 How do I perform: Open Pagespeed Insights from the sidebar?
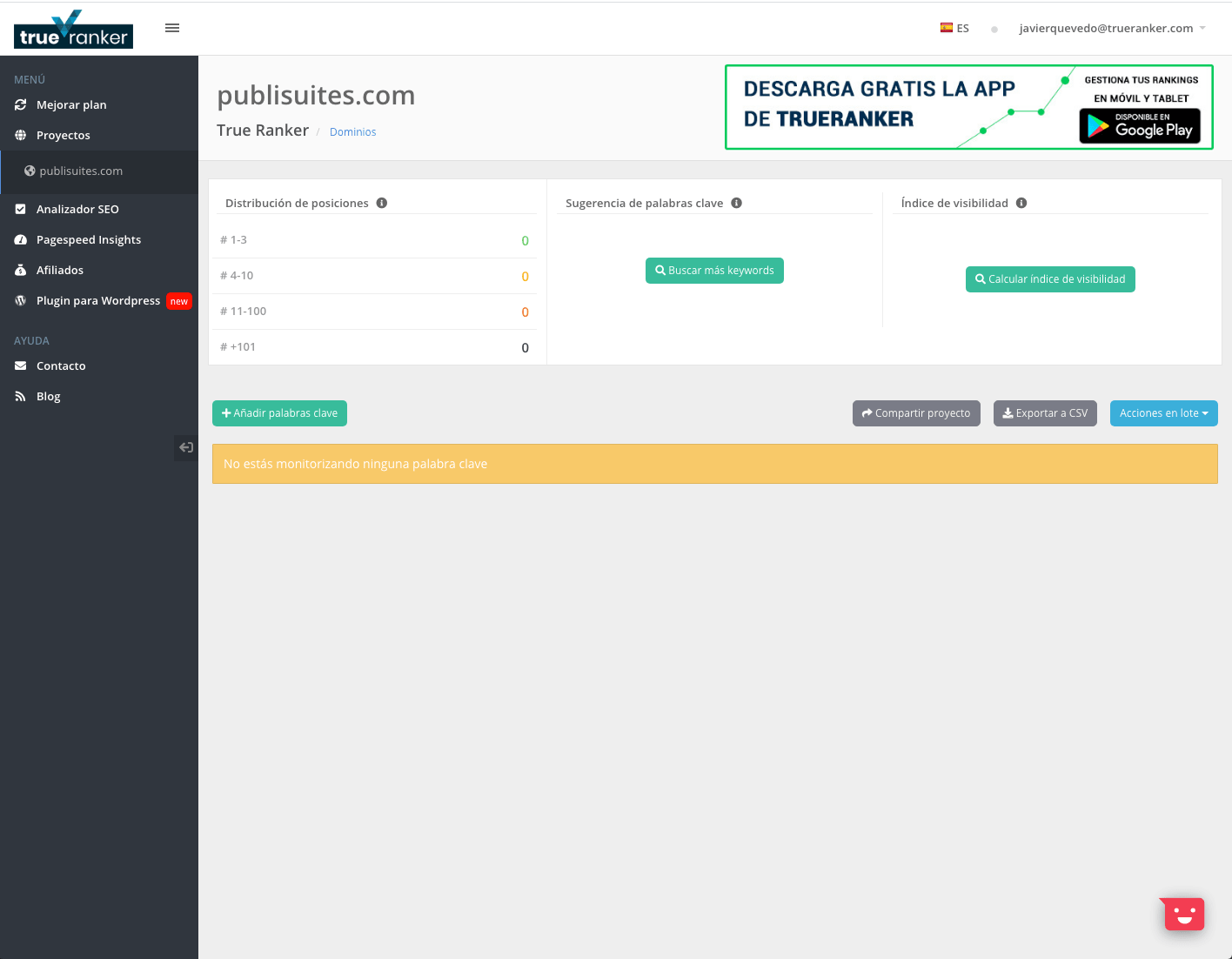click(x=20, y=239)
